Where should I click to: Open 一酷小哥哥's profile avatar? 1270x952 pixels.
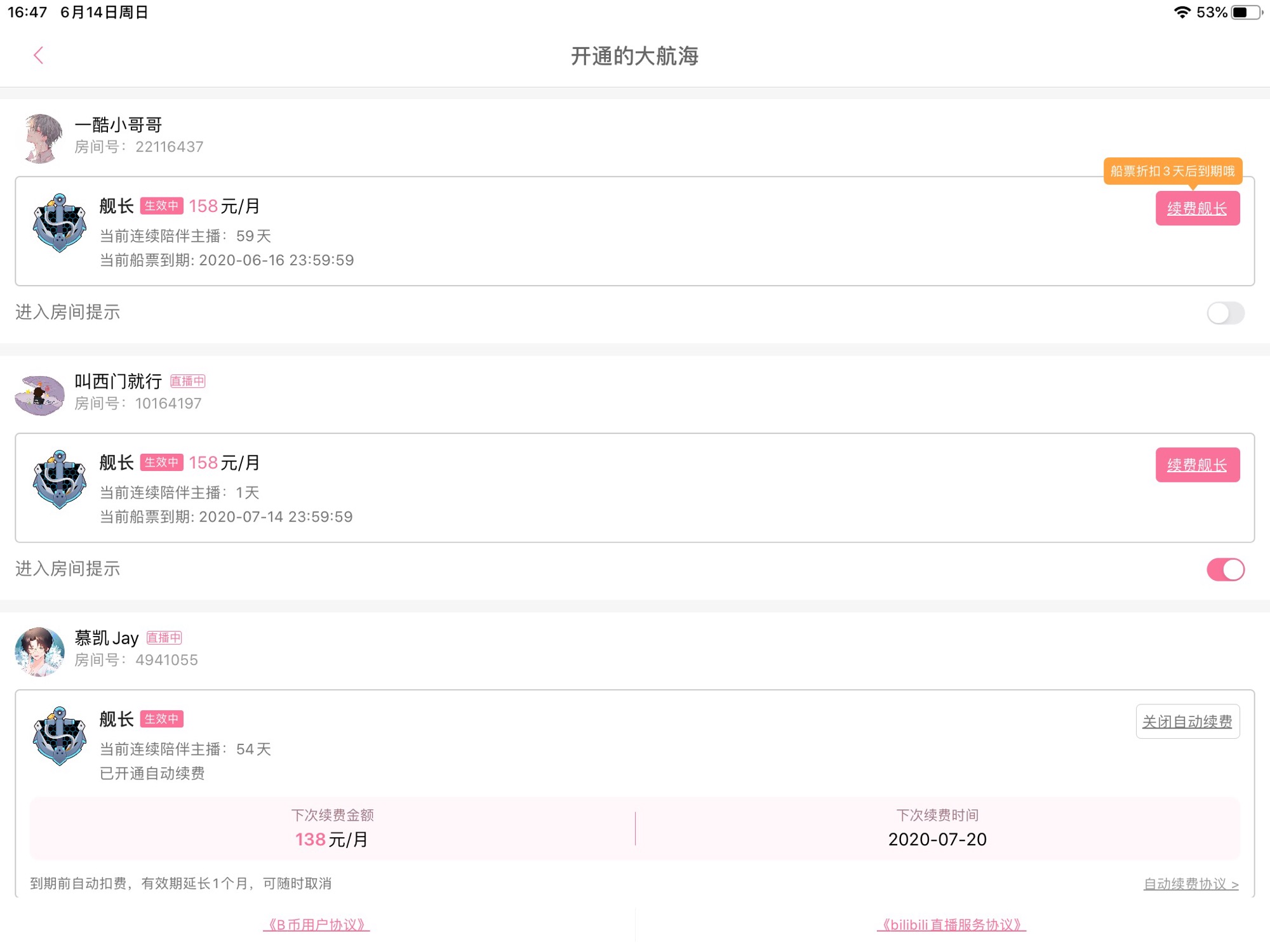(x=42, y=138)
